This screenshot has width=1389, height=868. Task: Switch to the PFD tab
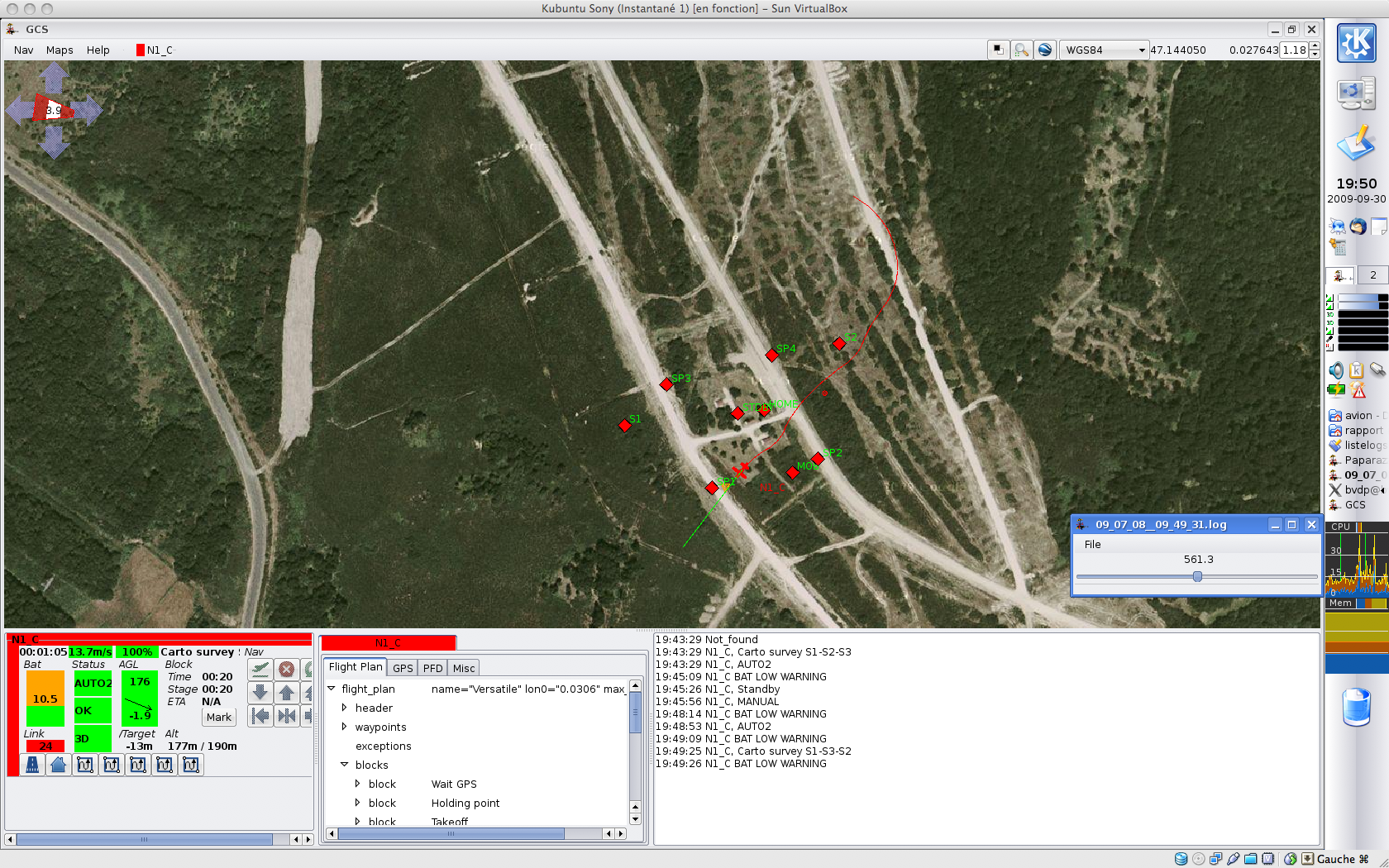[x=432, y=668]
